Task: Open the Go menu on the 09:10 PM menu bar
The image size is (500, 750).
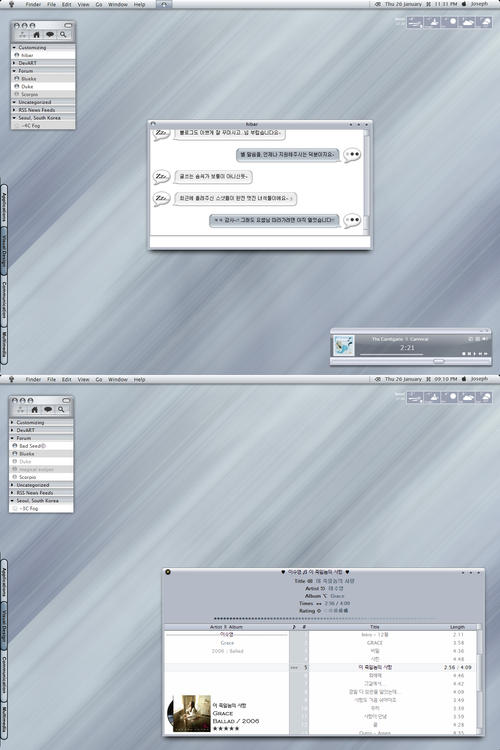Action: pos(99,379)
